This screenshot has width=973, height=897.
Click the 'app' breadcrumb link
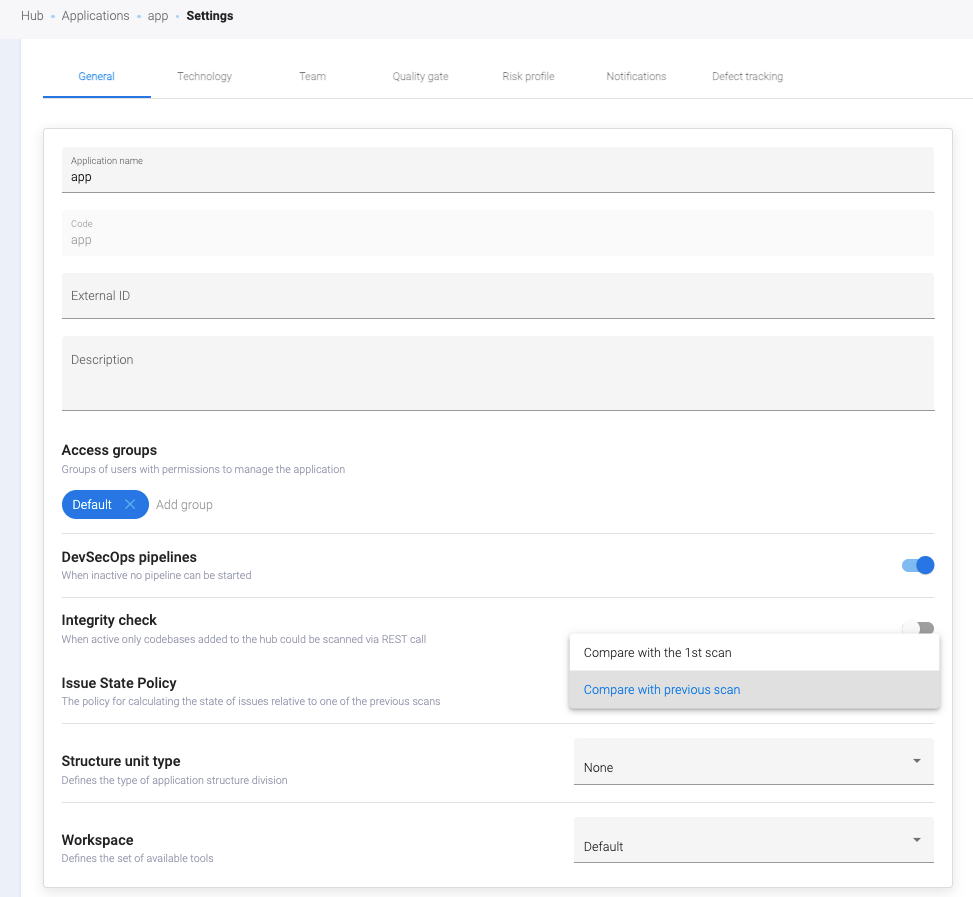point(158,16)
